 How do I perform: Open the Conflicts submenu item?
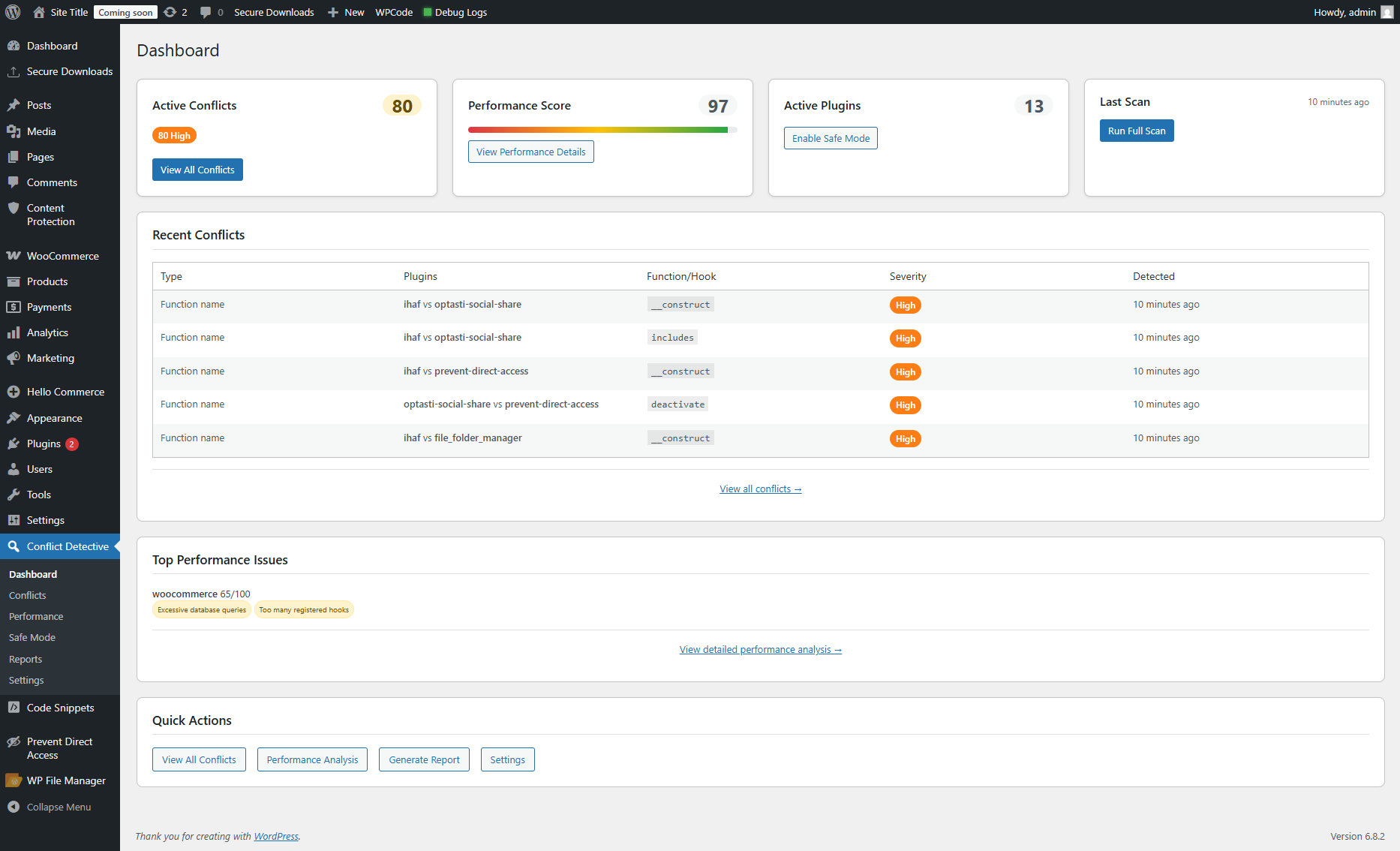click(x=28, y=595)
